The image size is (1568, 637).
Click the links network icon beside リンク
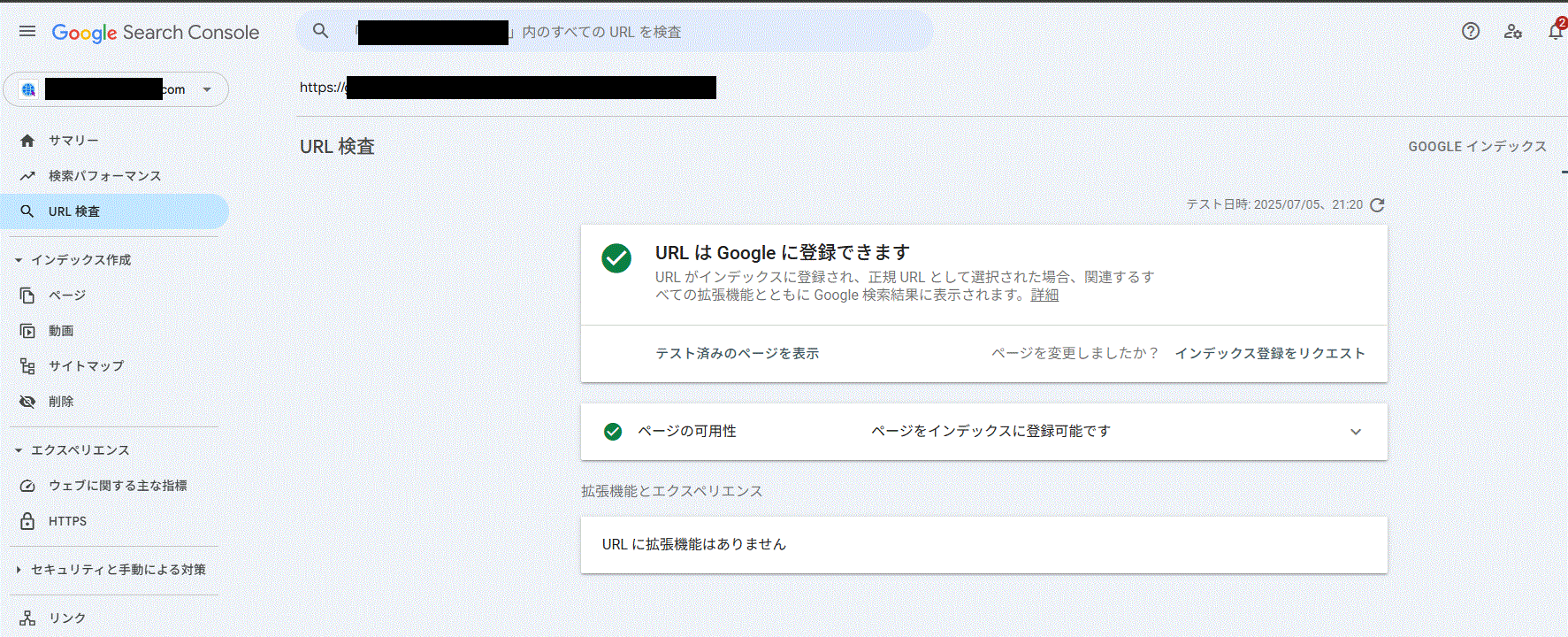(x=27, y=618)
